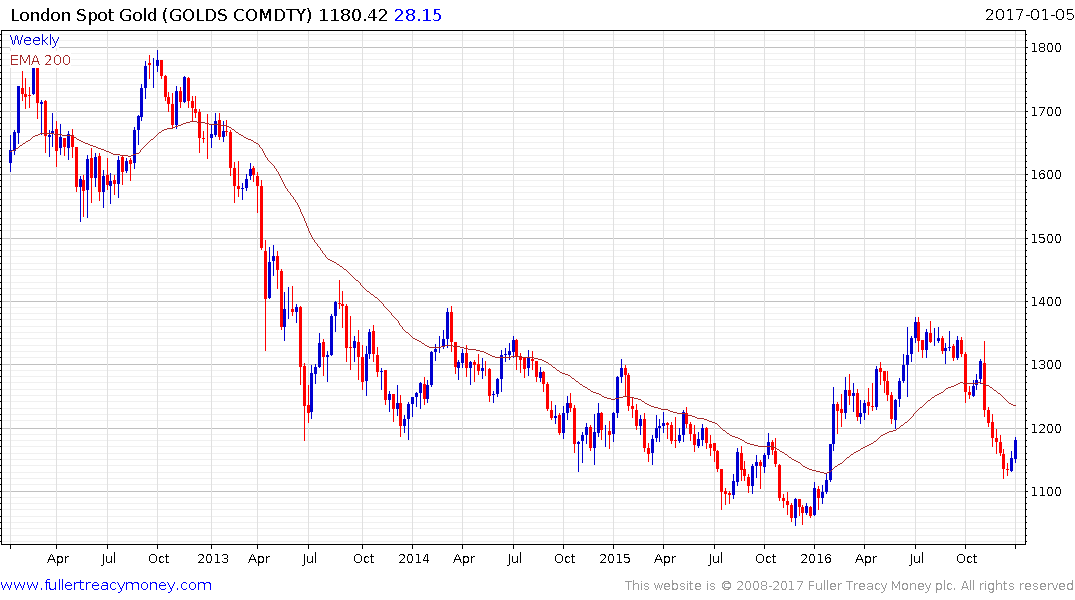Click the 2014 year label on time axis

pos(413,559)
